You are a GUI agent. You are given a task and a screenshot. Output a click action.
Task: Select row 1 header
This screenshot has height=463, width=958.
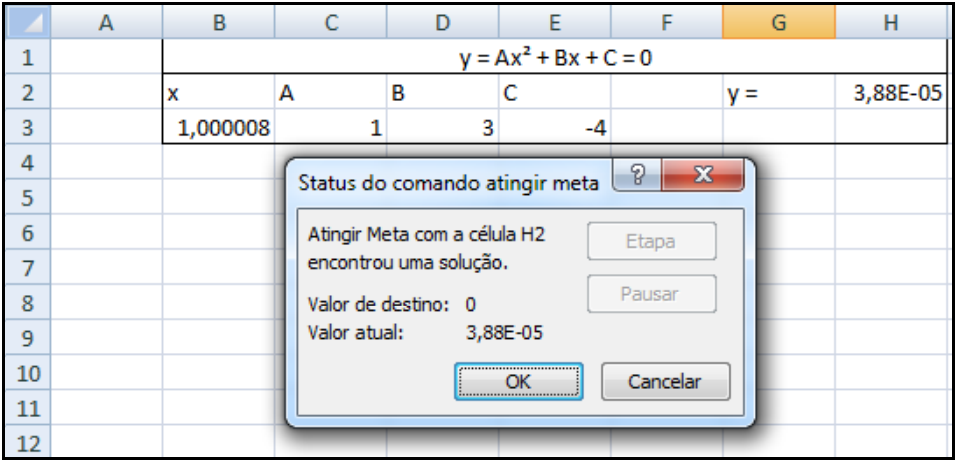tap(25, 58)
